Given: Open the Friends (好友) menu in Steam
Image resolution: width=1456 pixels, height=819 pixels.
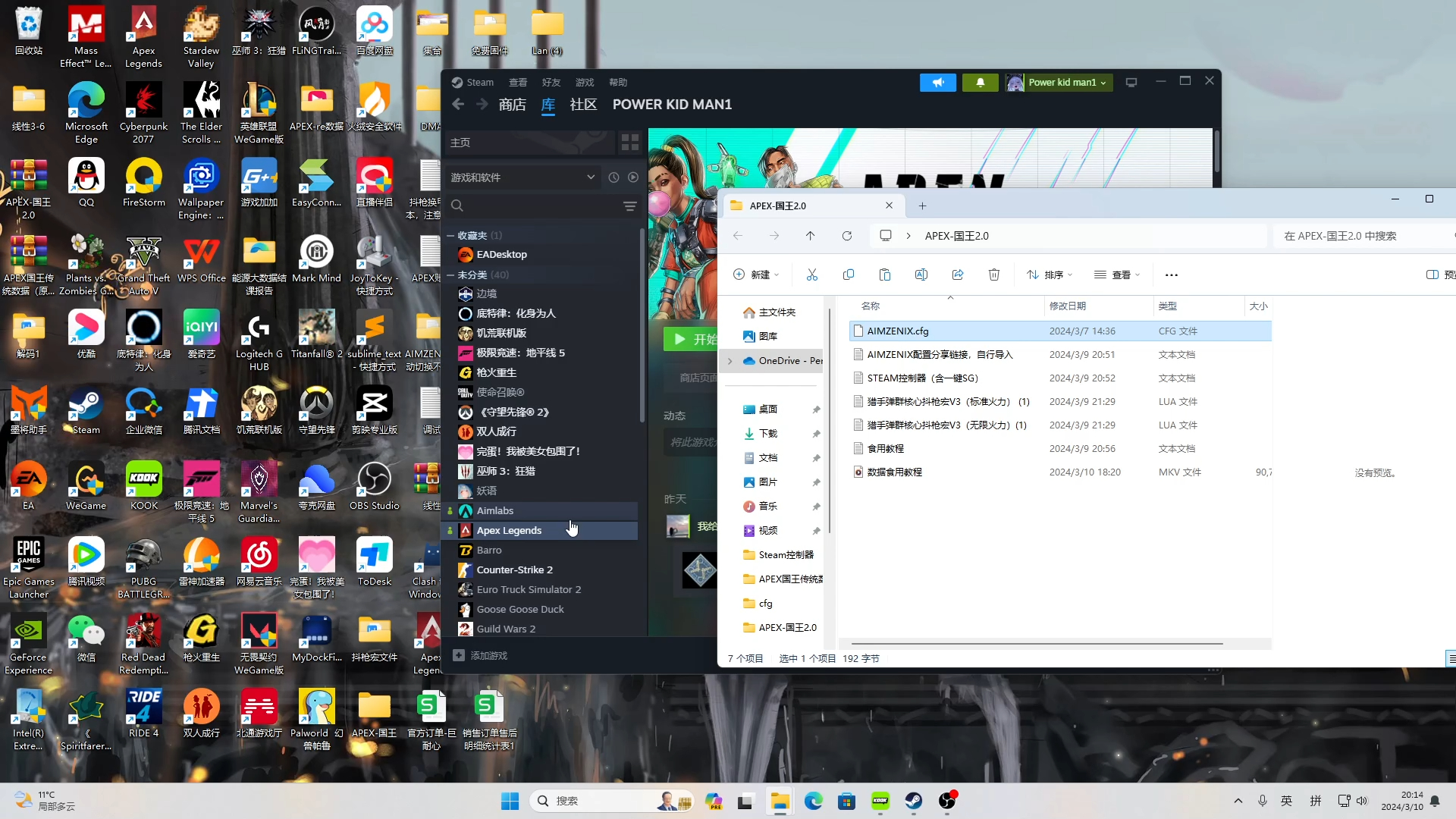Looking at the screenshot, I should point(551,83).
